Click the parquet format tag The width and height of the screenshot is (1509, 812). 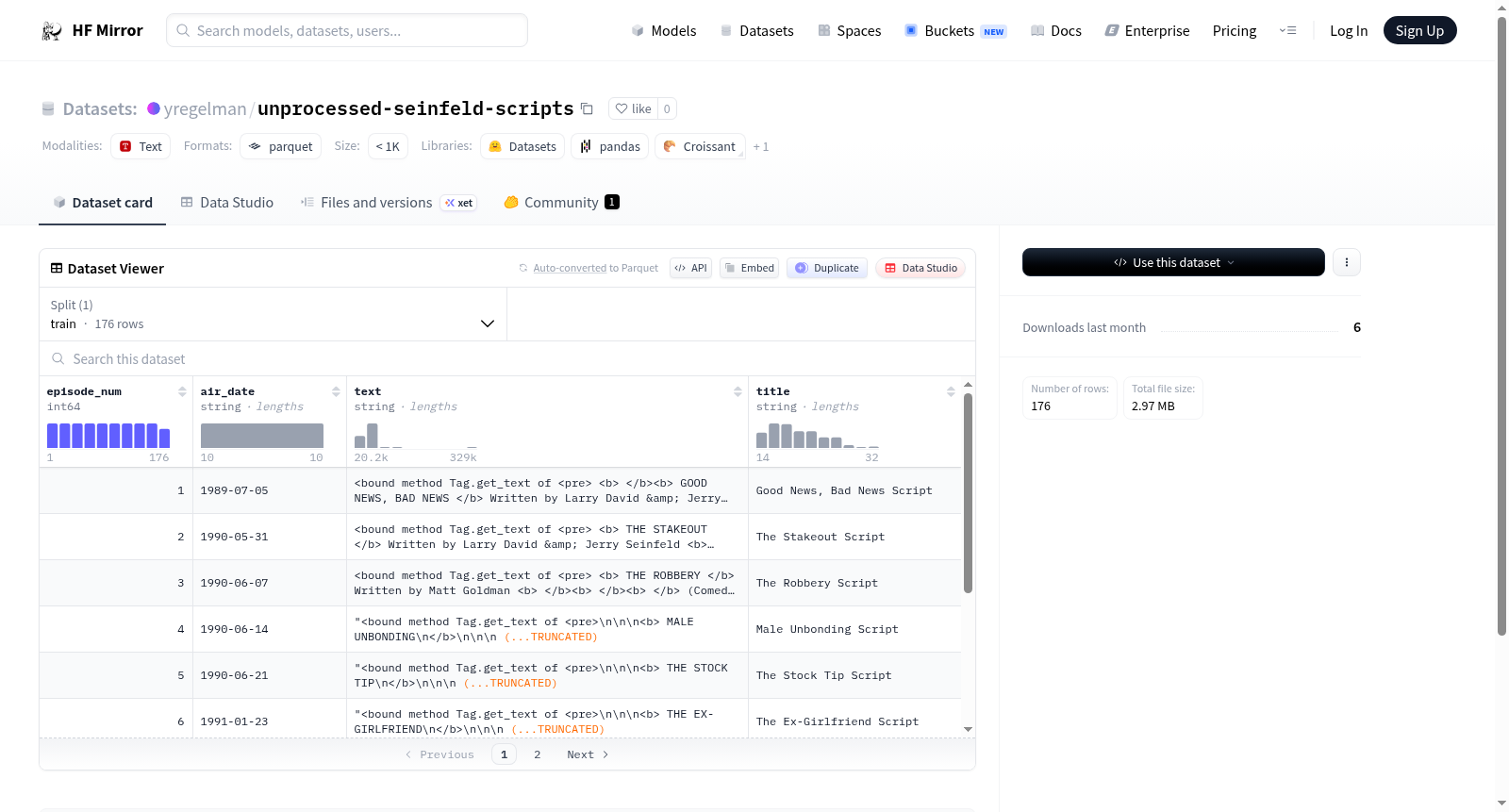tap(281, 146)
